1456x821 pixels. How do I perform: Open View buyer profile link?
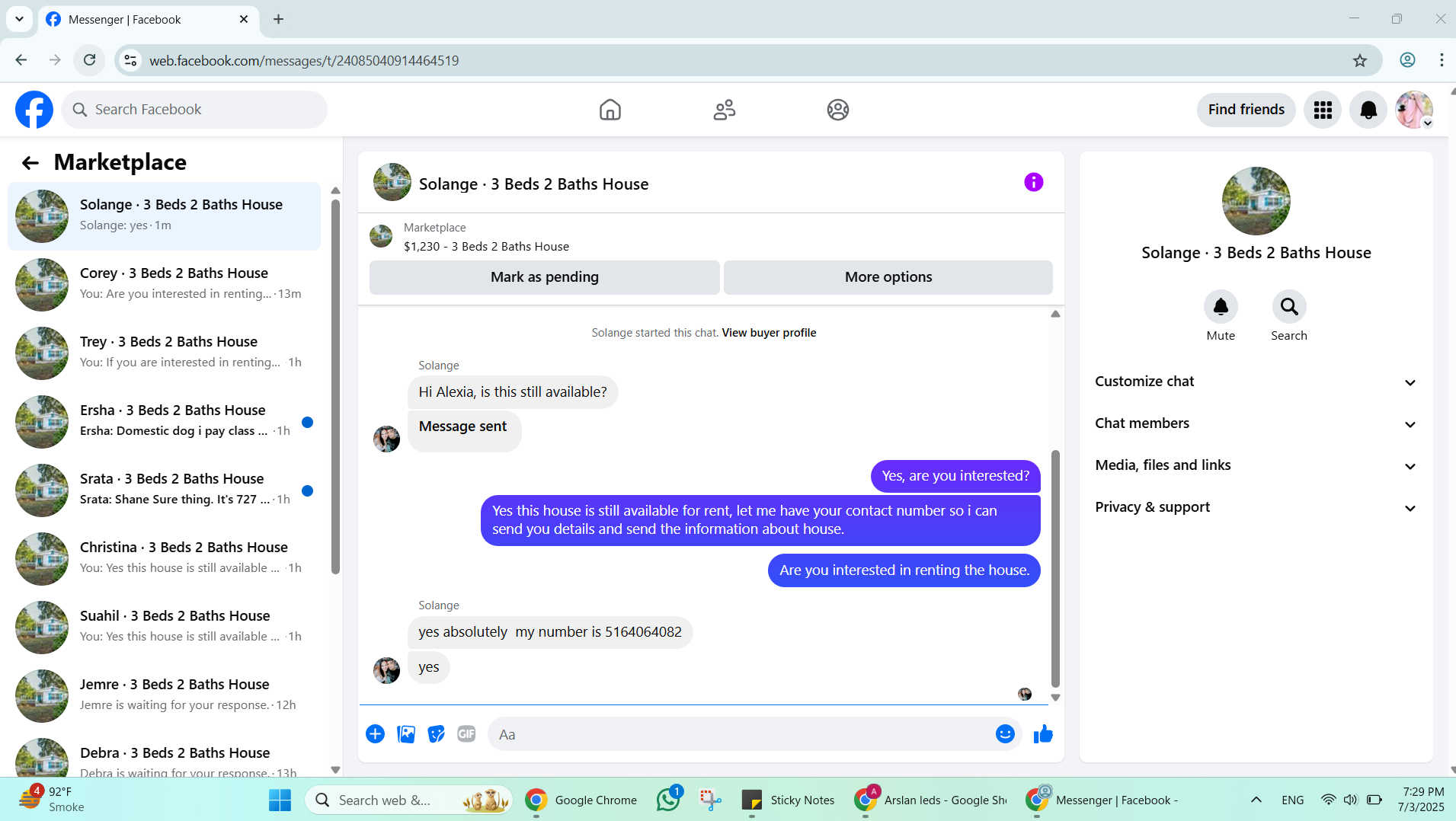769,333
